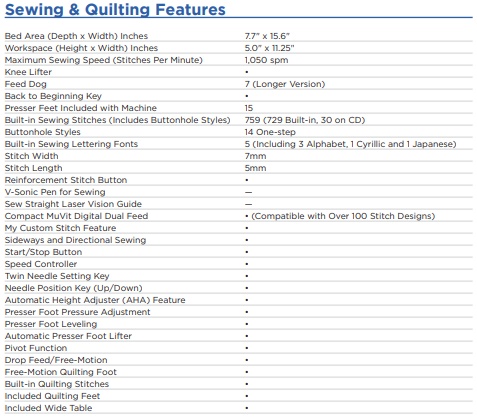
Task: Select the Sew Straight Laser Vision Guide row
Action: 239,204
